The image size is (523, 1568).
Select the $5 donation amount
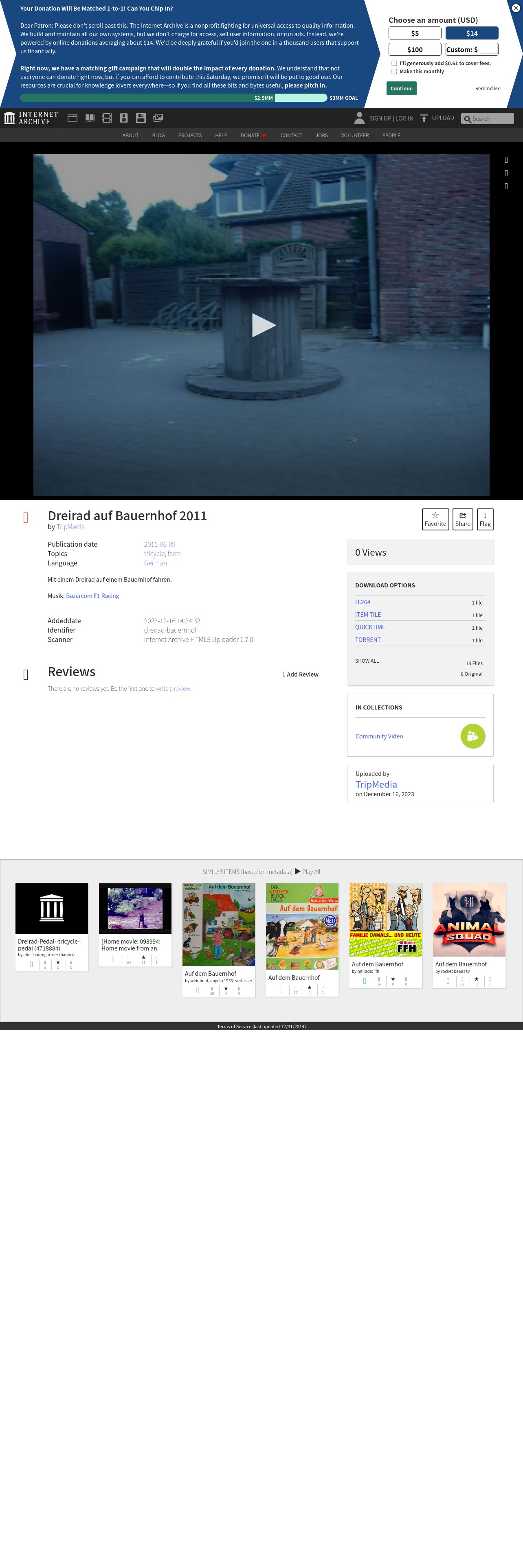pos(415,33)
